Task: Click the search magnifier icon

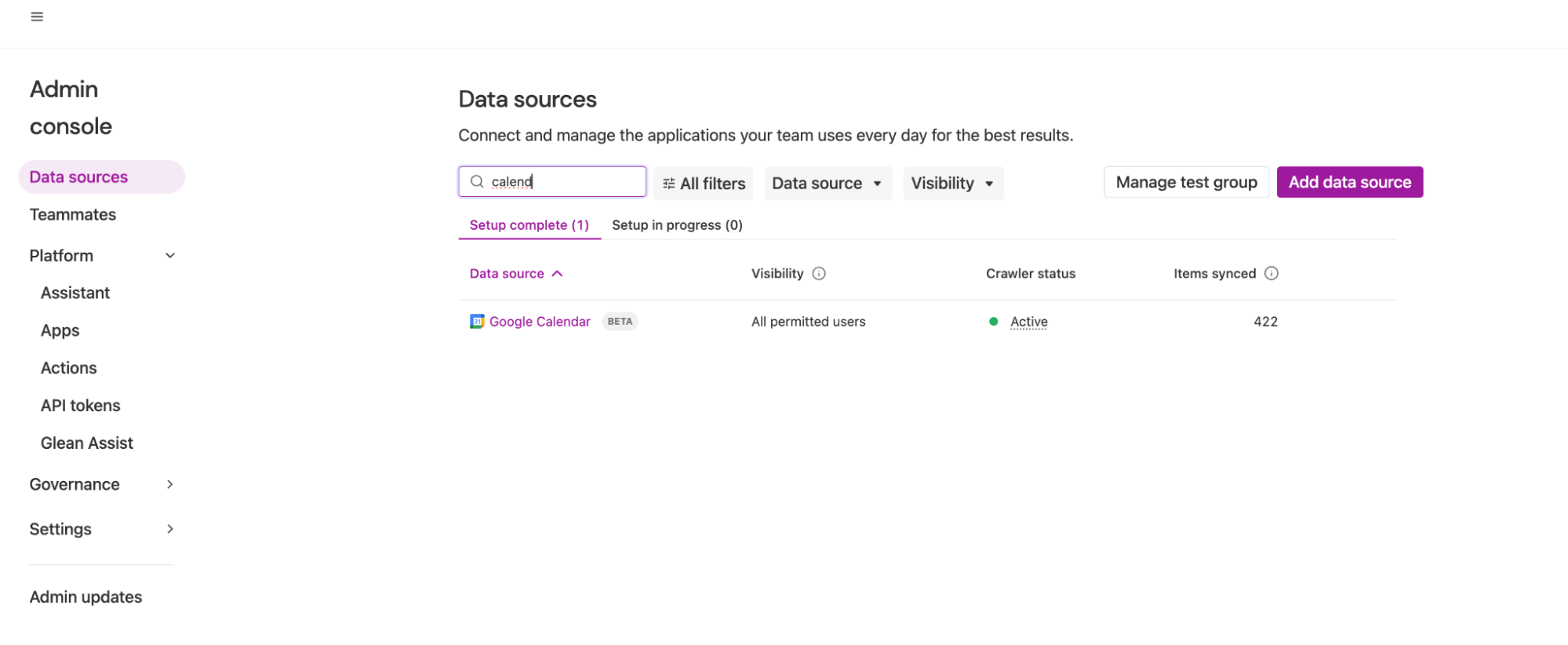Action: [x=477, y=181]
